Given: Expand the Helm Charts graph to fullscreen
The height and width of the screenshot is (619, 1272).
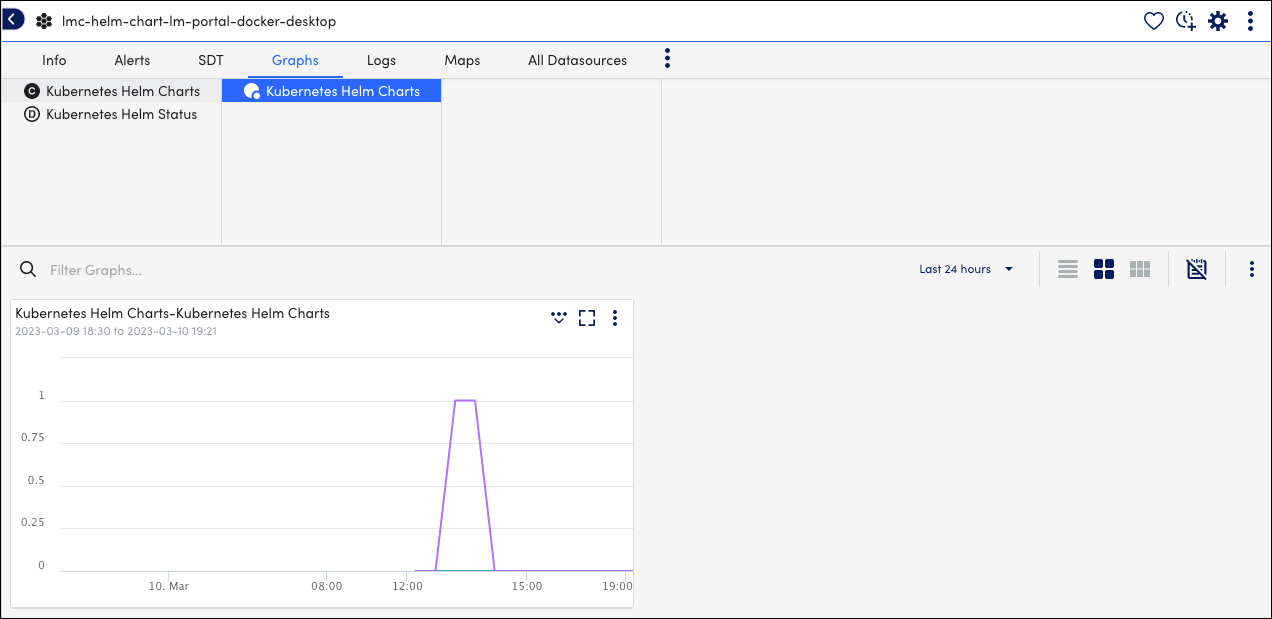Looking at the screenshot, I should [x=587, y=318].
